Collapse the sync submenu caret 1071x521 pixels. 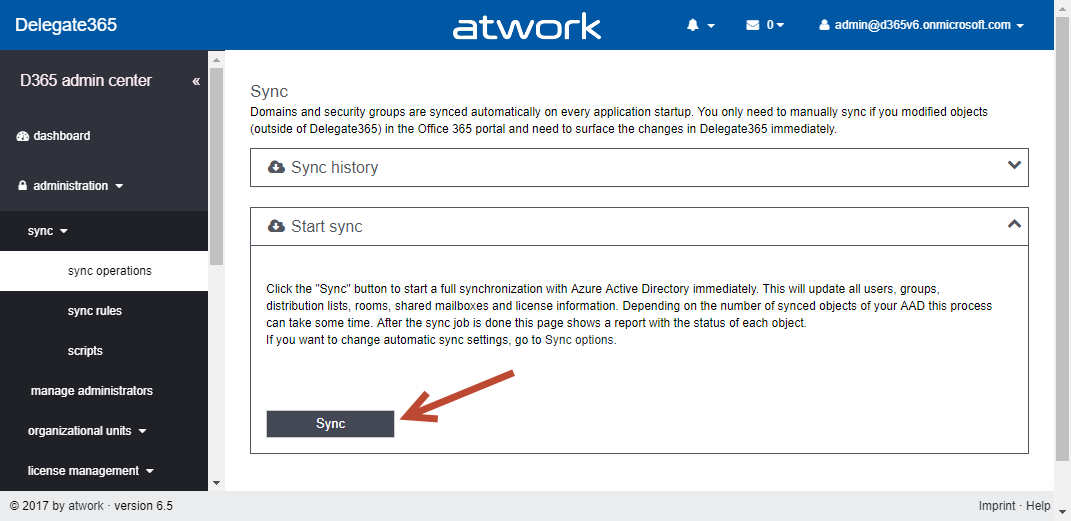64,231
